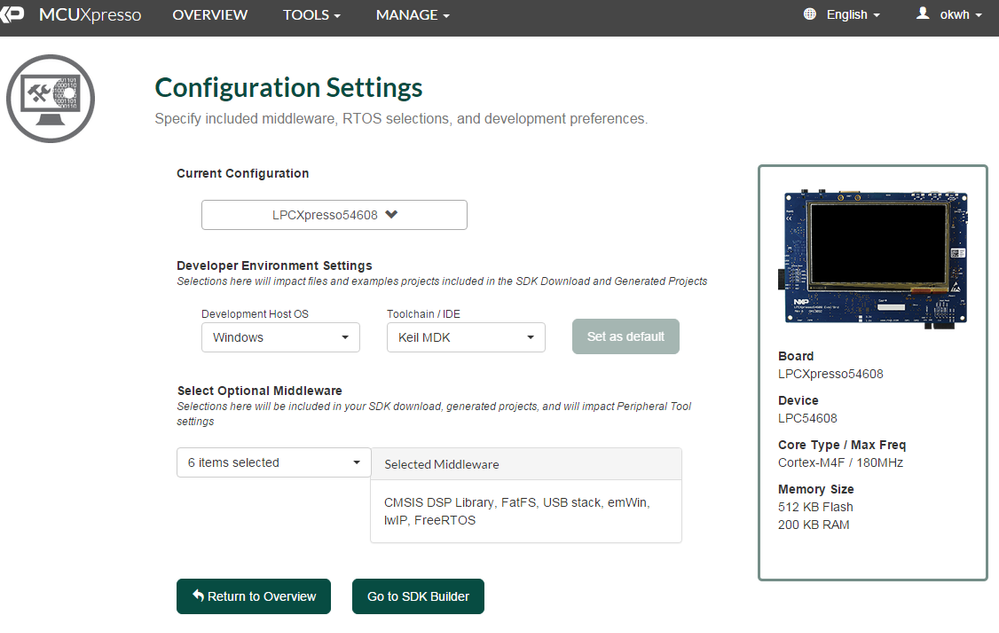Open the OVERVIEW page
999x633 pixels.
tap(210, 15)
